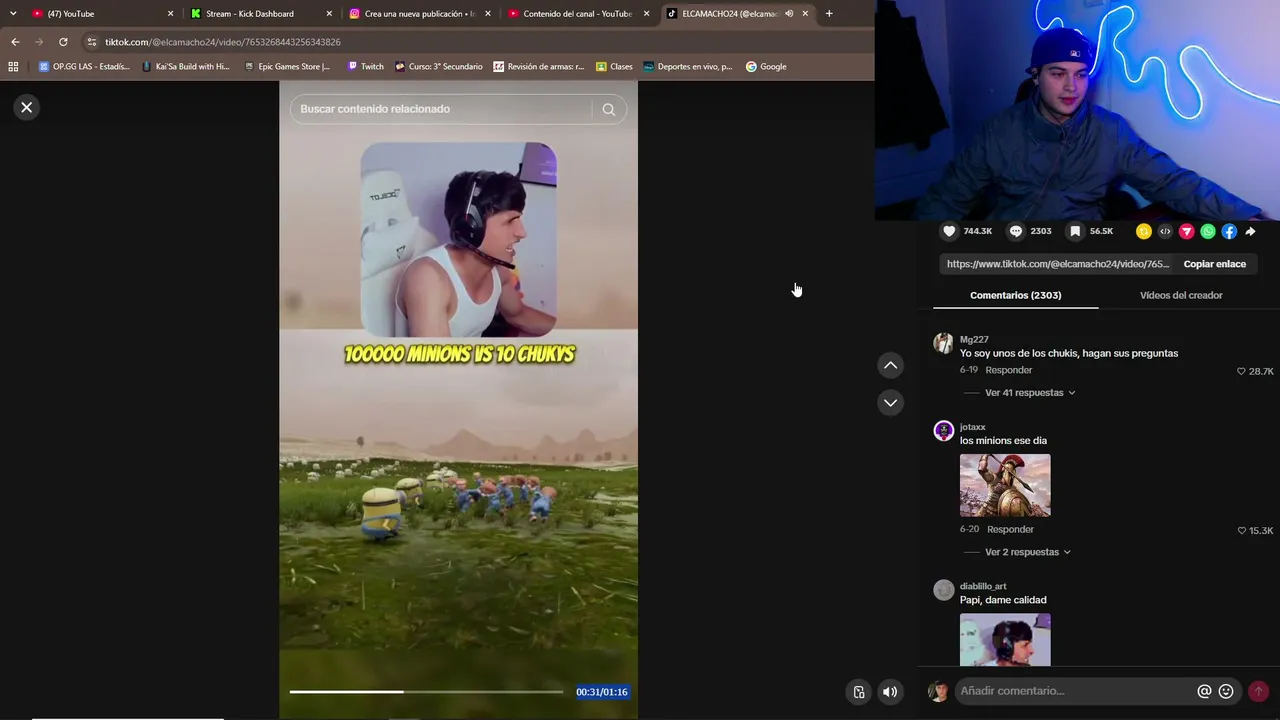The image size is (1280, 720).
Task: Open the Epic Games Store bookmark
Action: pyautogui.click(x=287, y=67)
